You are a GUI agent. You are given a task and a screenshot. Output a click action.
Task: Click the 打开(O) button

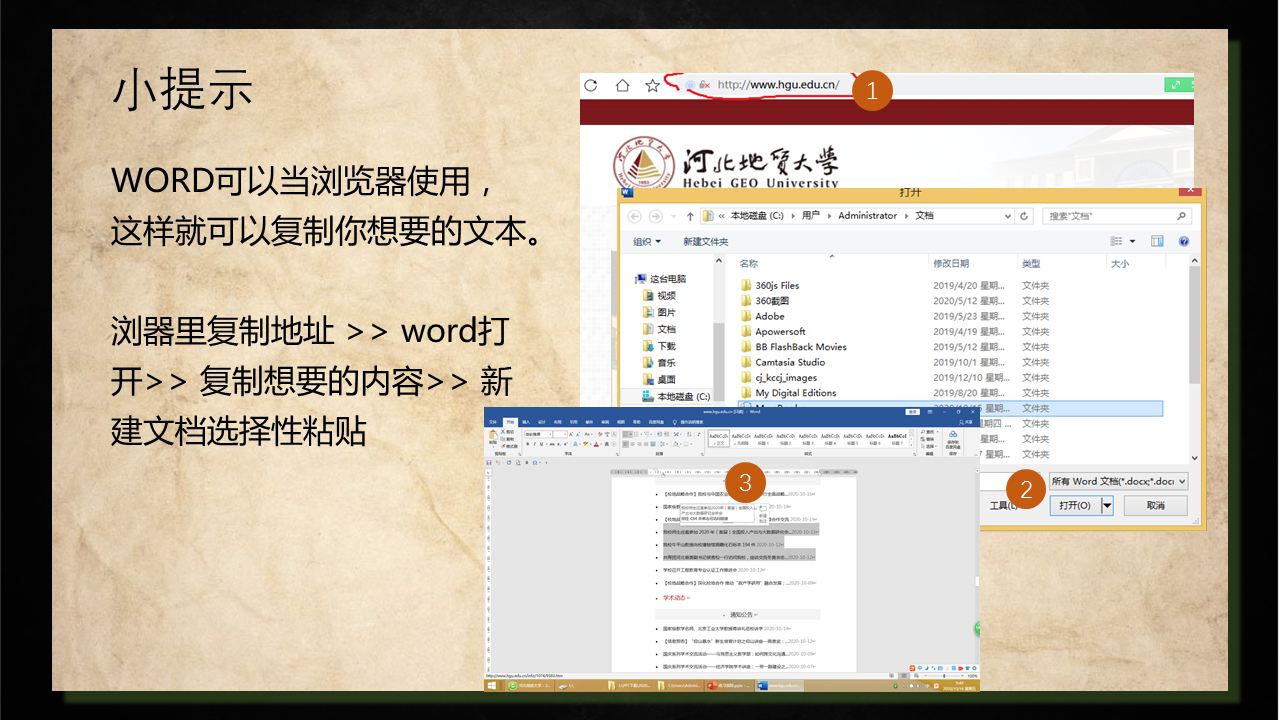pyautogui.click(x=1075, y=506)
